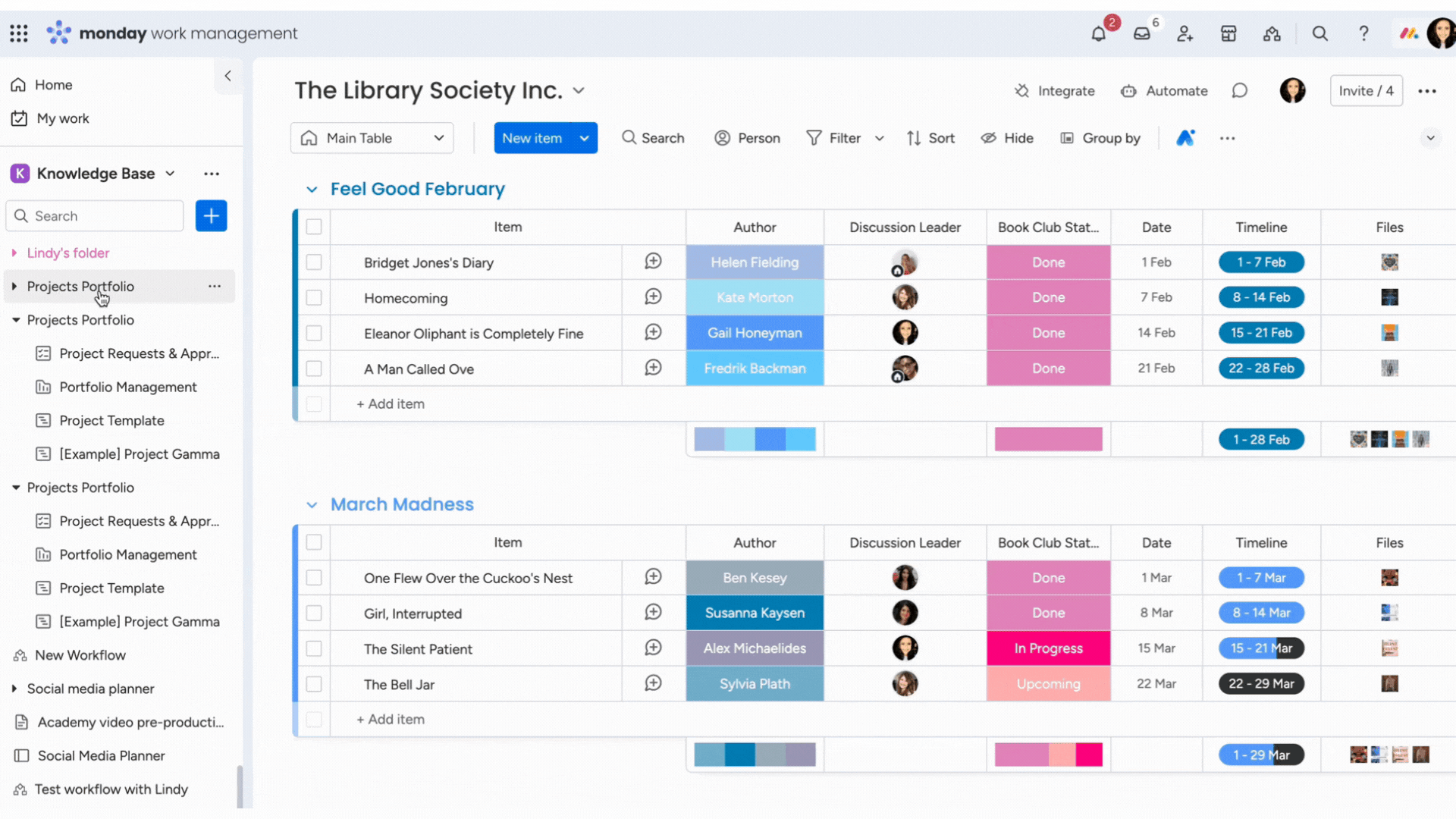Click Invite / 4 button
The width and height of the screenshot is (1456, 819).
tap(1366, 91)
